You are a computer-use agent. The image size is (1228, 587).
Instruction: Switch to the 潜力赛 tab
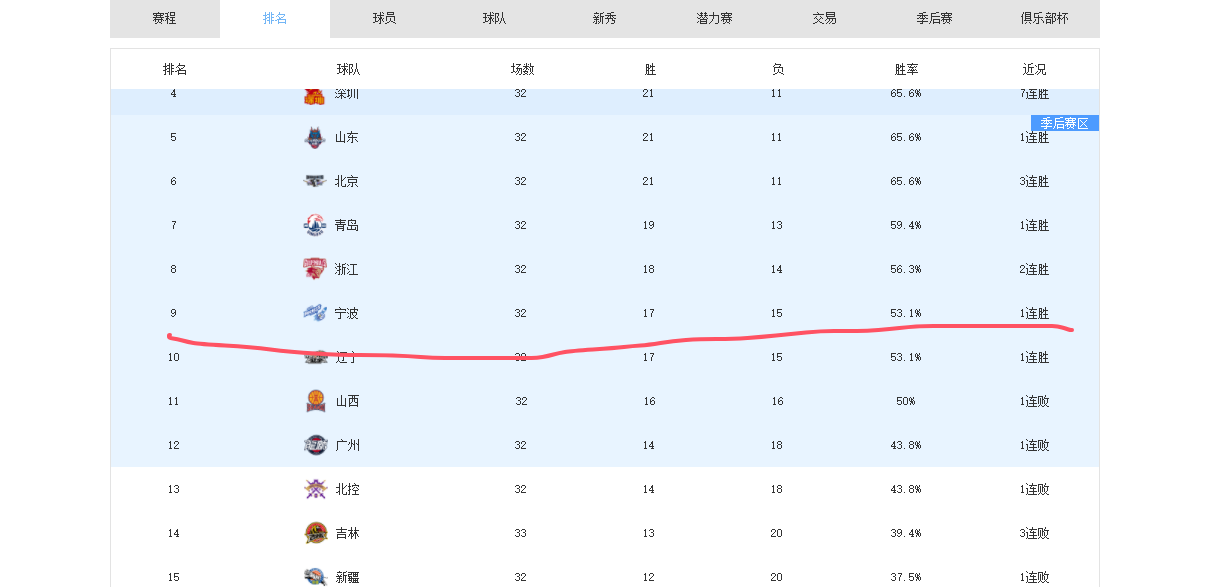[x=715, y=19]
